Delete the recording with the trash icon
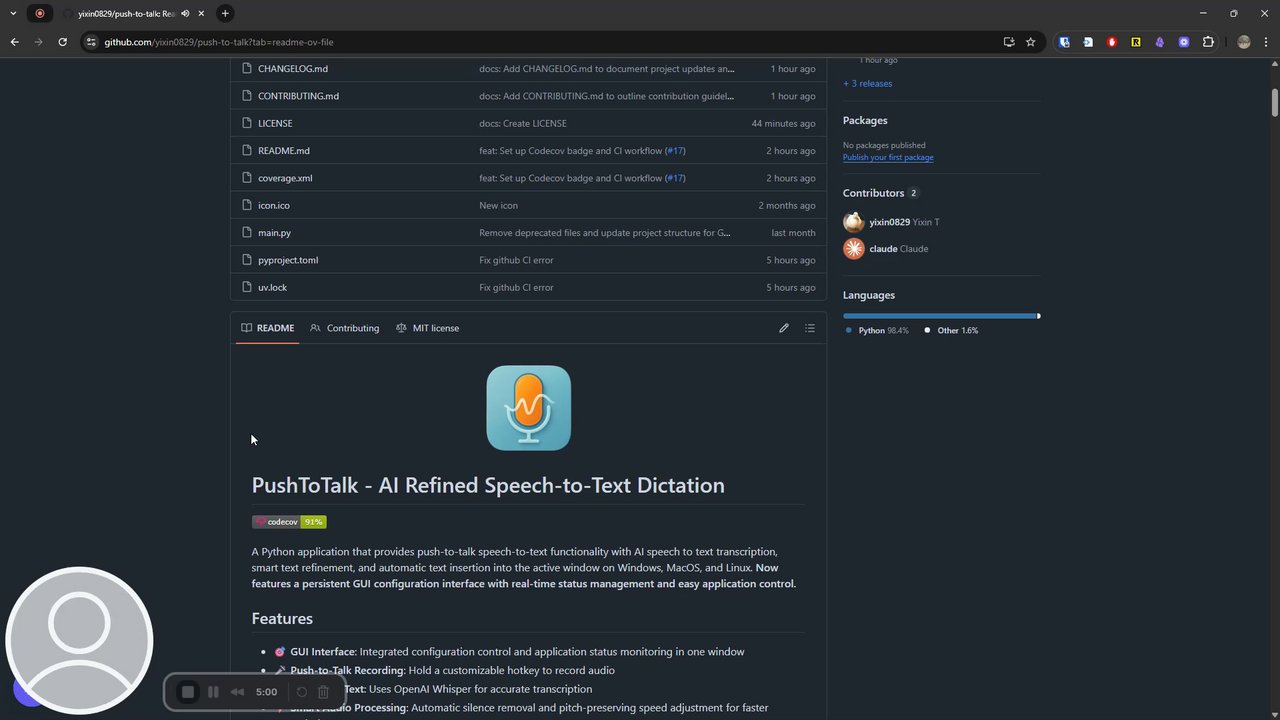 pyautogui.click(x=323, y=692)
